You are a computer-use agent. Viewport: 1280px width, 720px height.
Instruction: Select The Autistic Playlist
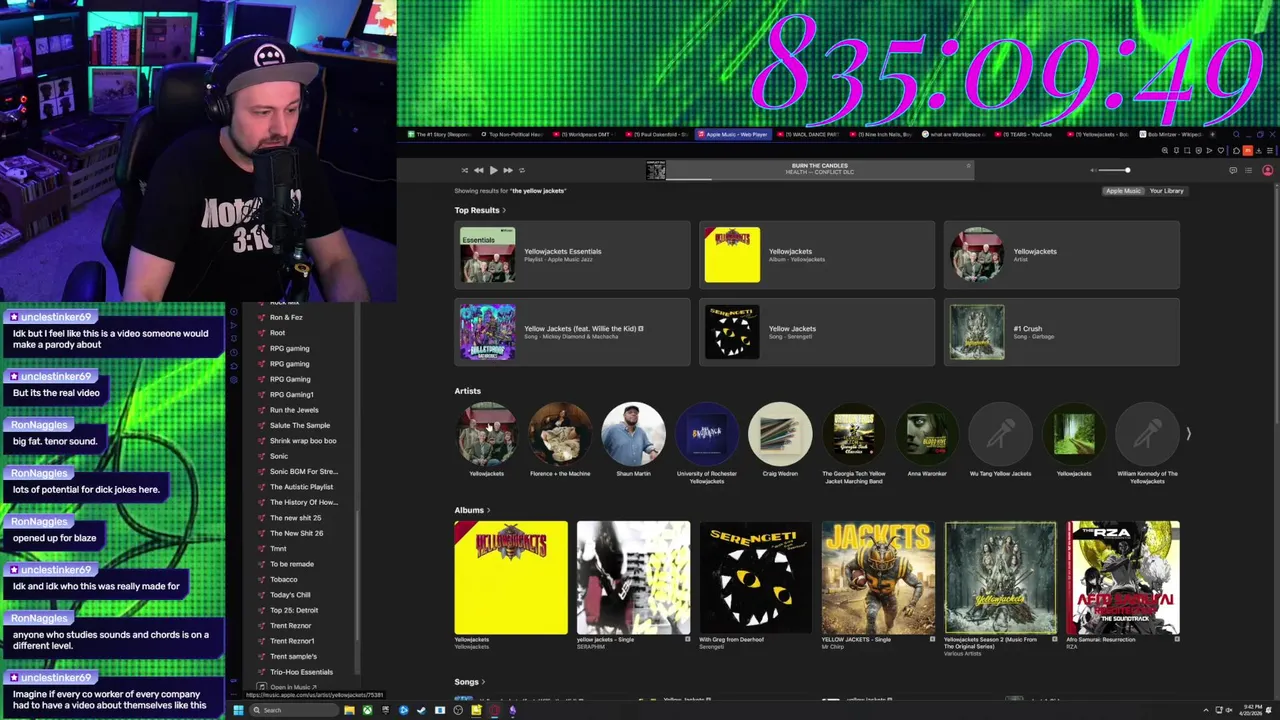[302, 487]
